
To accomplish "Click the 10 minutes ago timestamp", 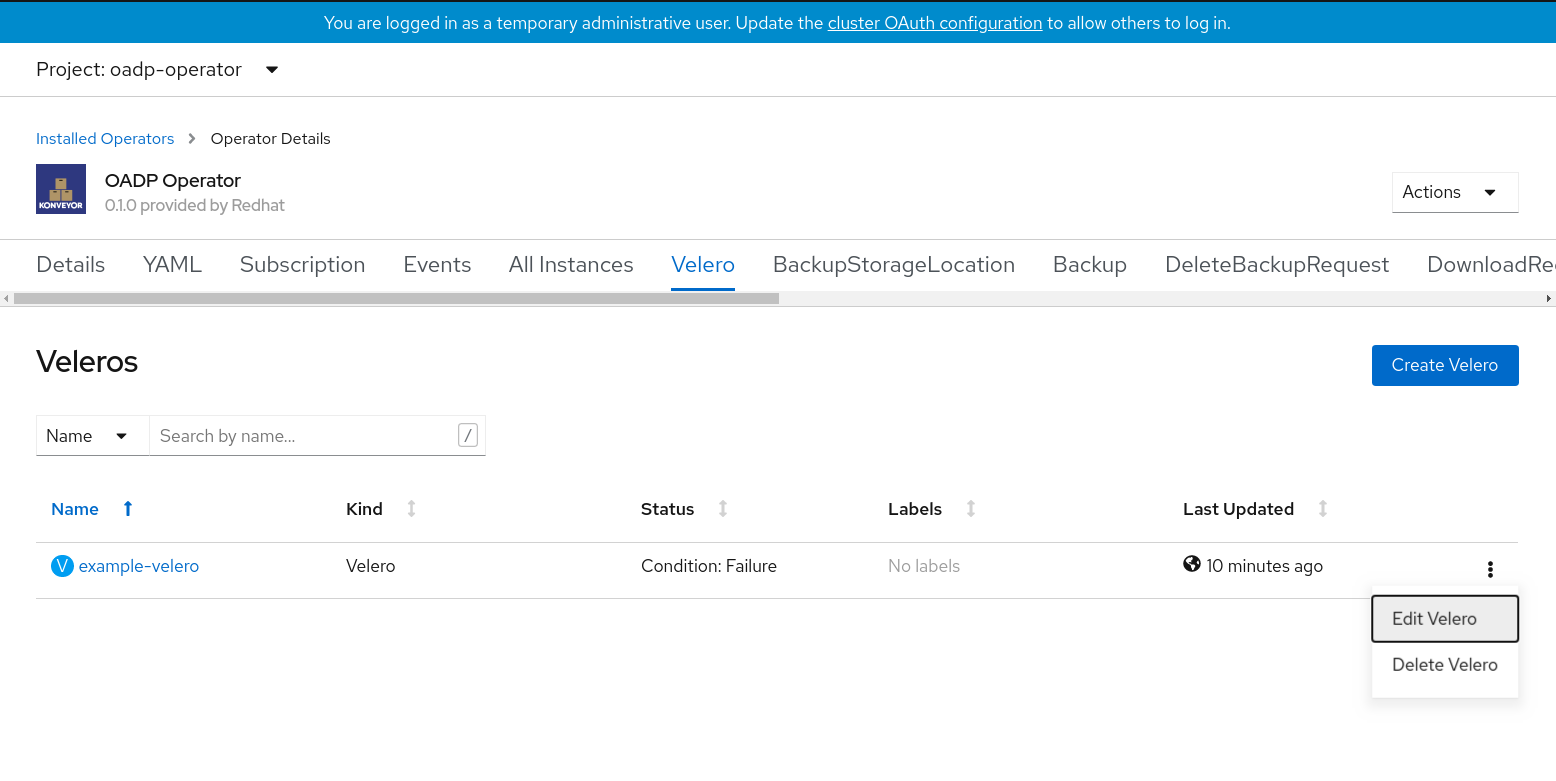I will (x=1264, y=566).
